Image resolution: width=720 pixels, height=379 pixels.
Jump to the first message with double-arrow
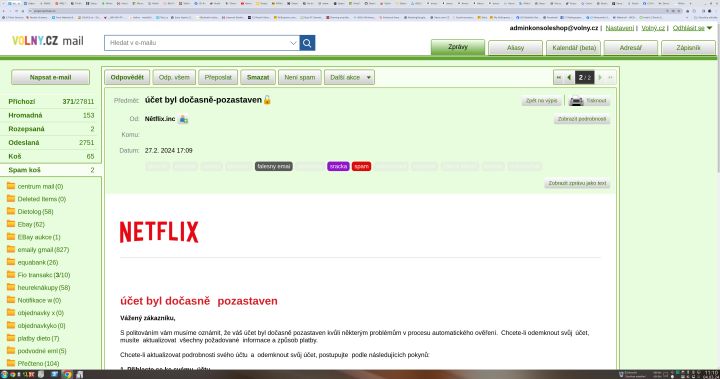point(559,78)
